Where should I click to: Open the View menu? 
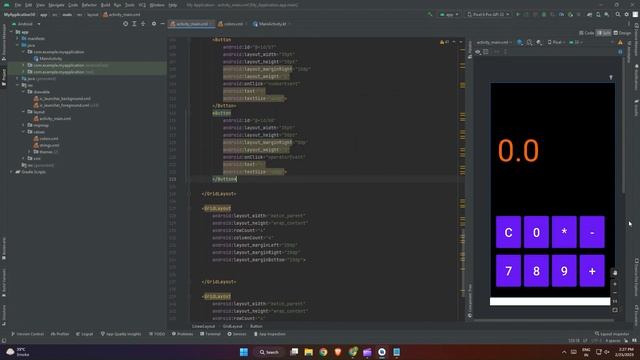[40, 5]
